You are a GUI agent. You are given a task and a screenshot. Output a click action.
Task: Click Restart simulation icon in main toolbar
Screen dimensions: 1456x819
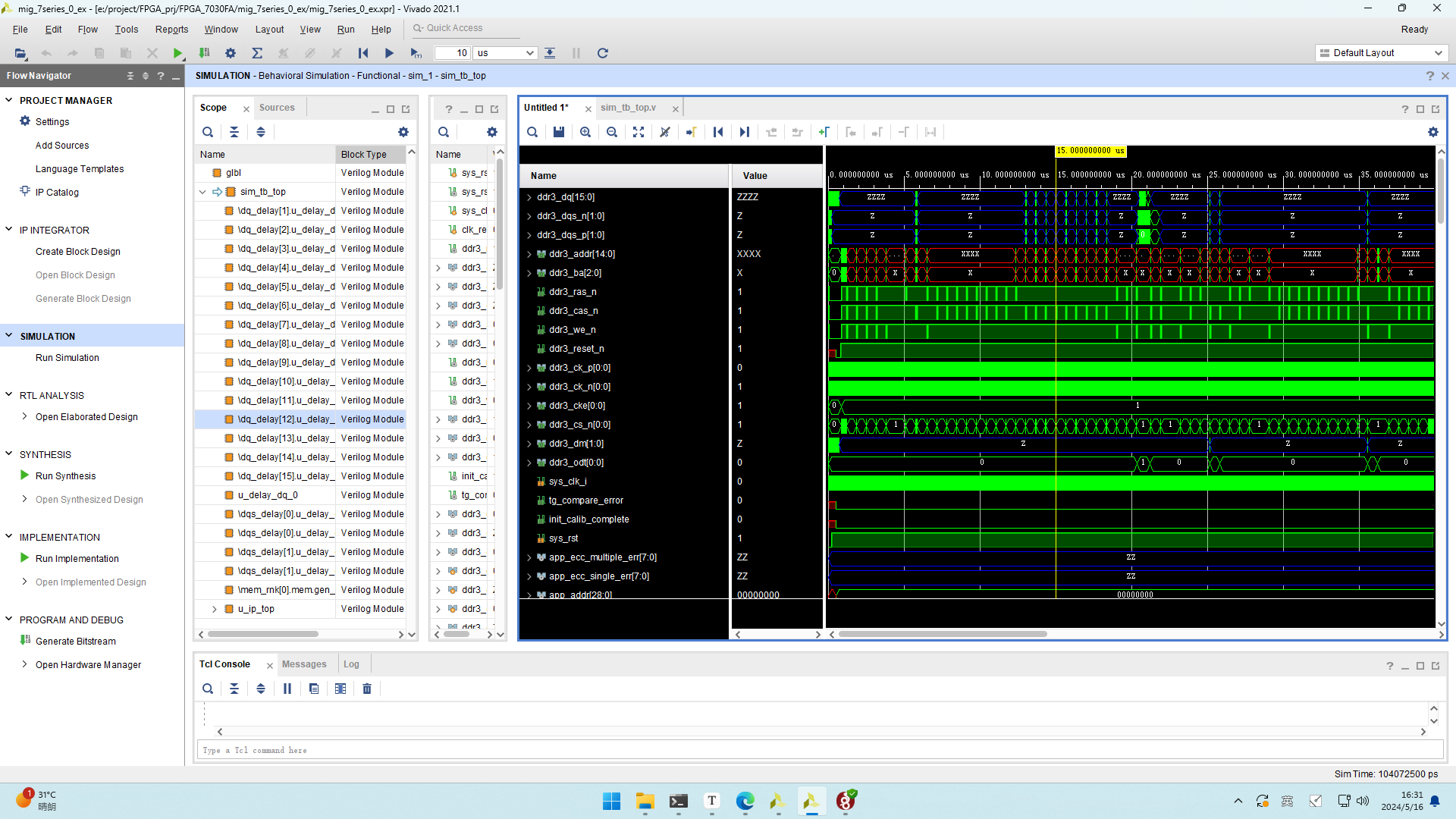pos(363,53)
